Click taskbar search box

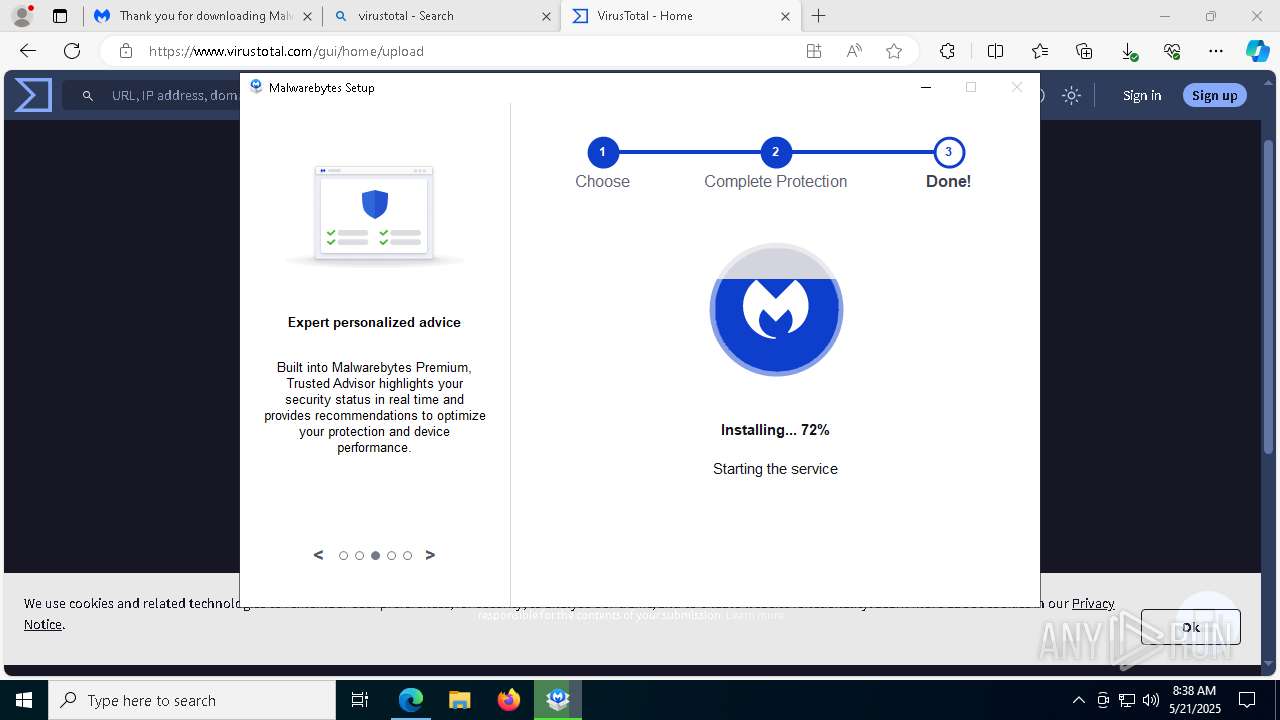(x=192, y=700)
